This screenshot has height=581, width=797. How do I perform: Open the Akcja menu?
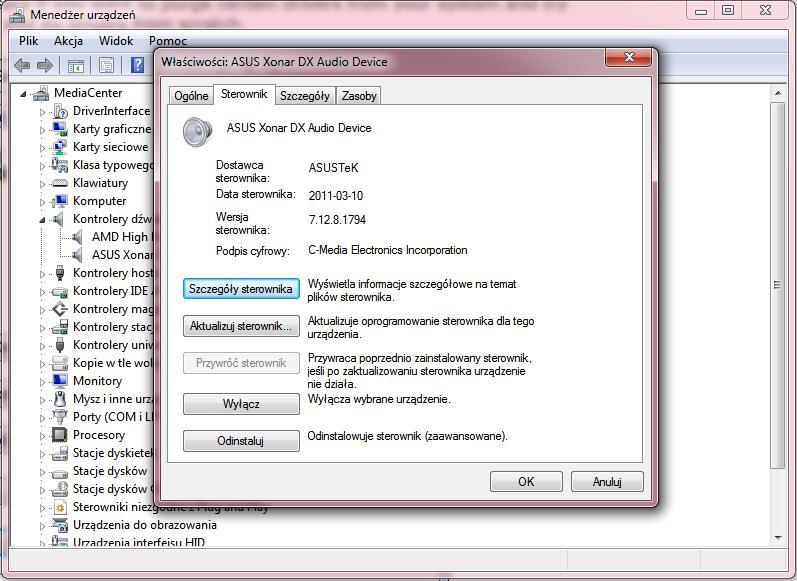(x=68, y=41)
